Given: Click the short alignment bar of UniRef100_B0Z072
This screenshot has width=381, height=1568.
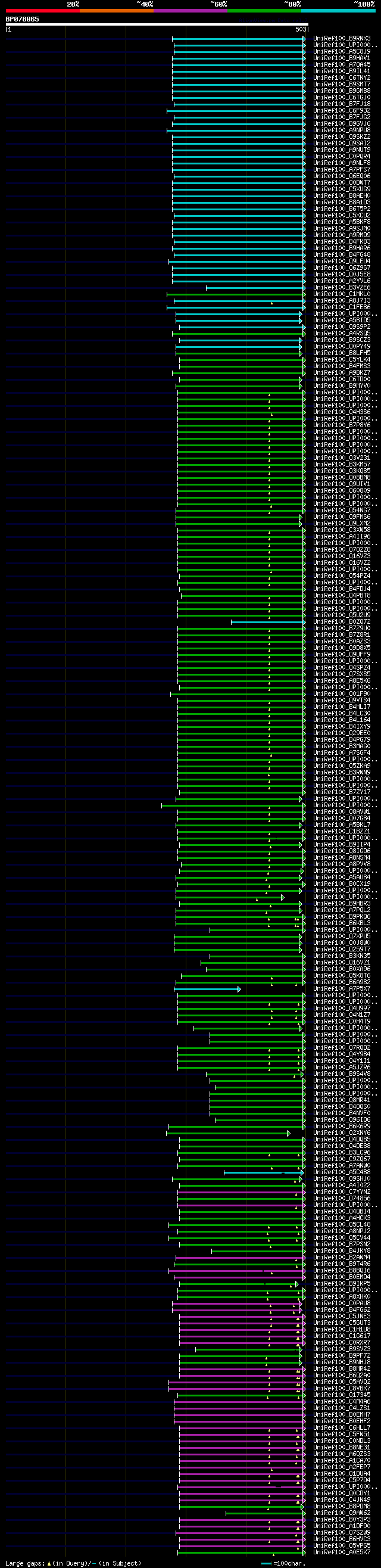Looking at the screenshot, I should [268, 622].
